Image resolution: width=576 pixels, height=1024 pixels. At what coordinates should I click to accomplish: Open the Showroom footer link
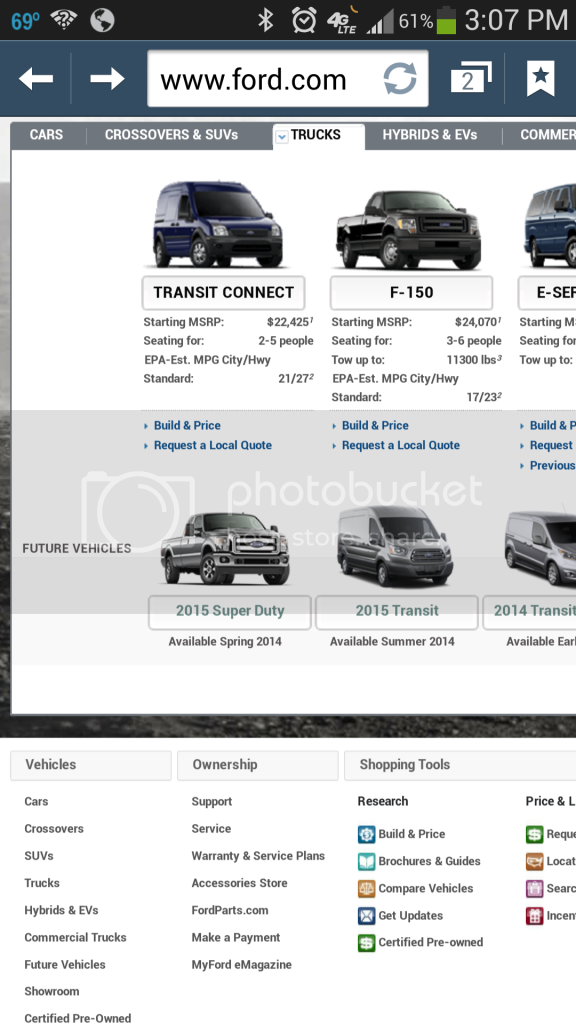point(52,991)
